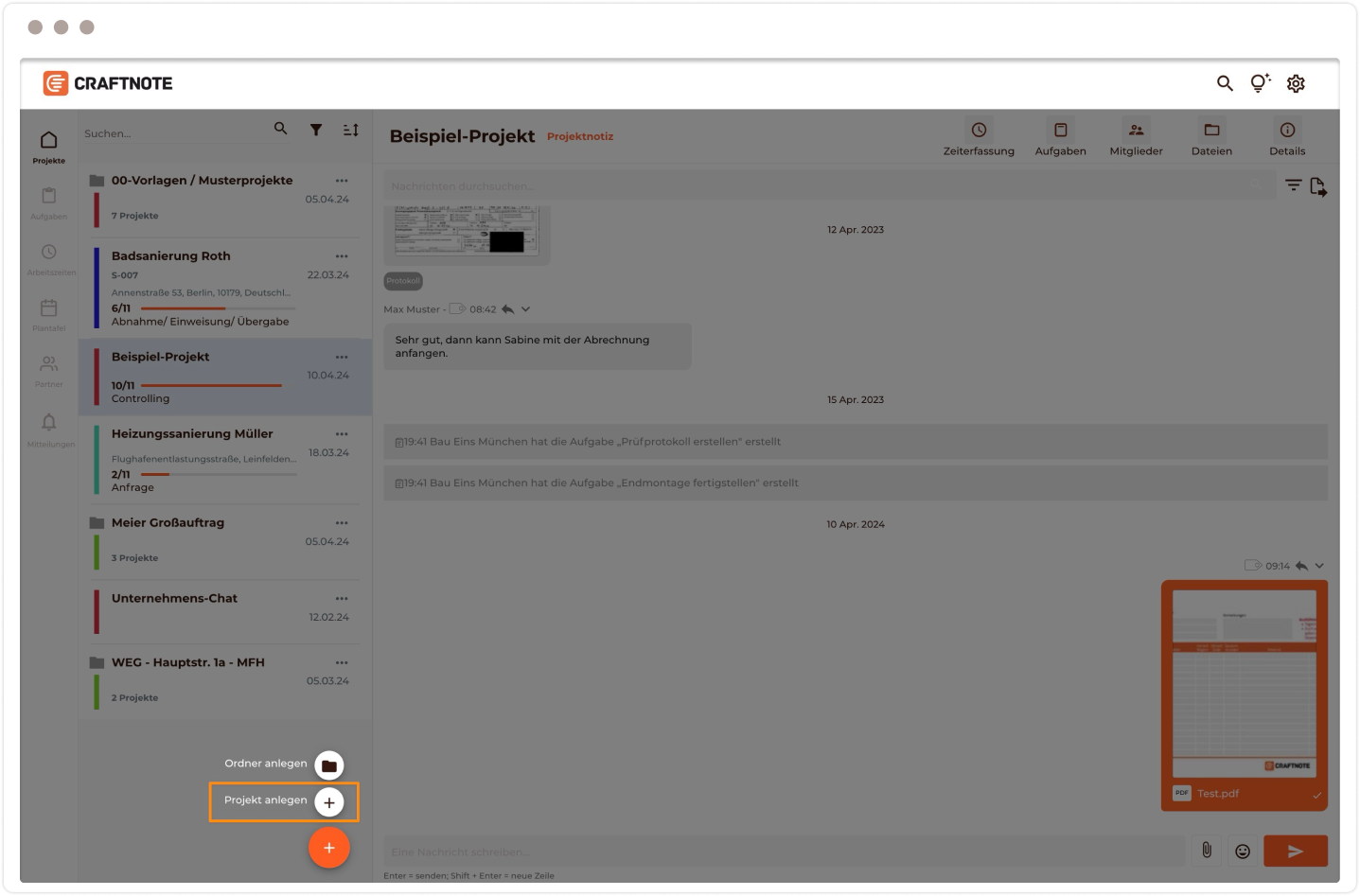Send the message with orange arrow button
1360x896 pixels.
coord(1295,851)
